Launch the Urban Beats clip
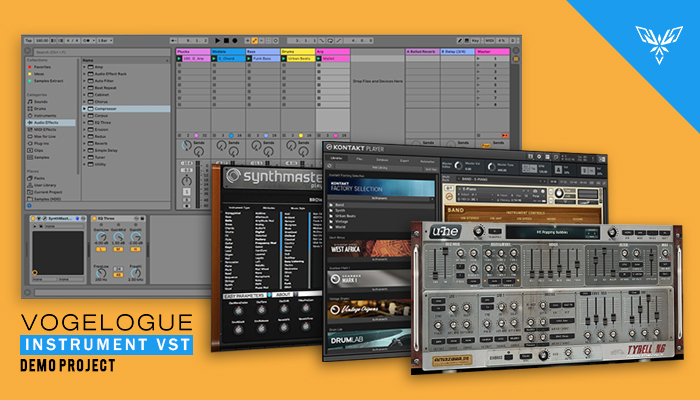The width and height of the screenshot is (700, 400). [283, 58]
